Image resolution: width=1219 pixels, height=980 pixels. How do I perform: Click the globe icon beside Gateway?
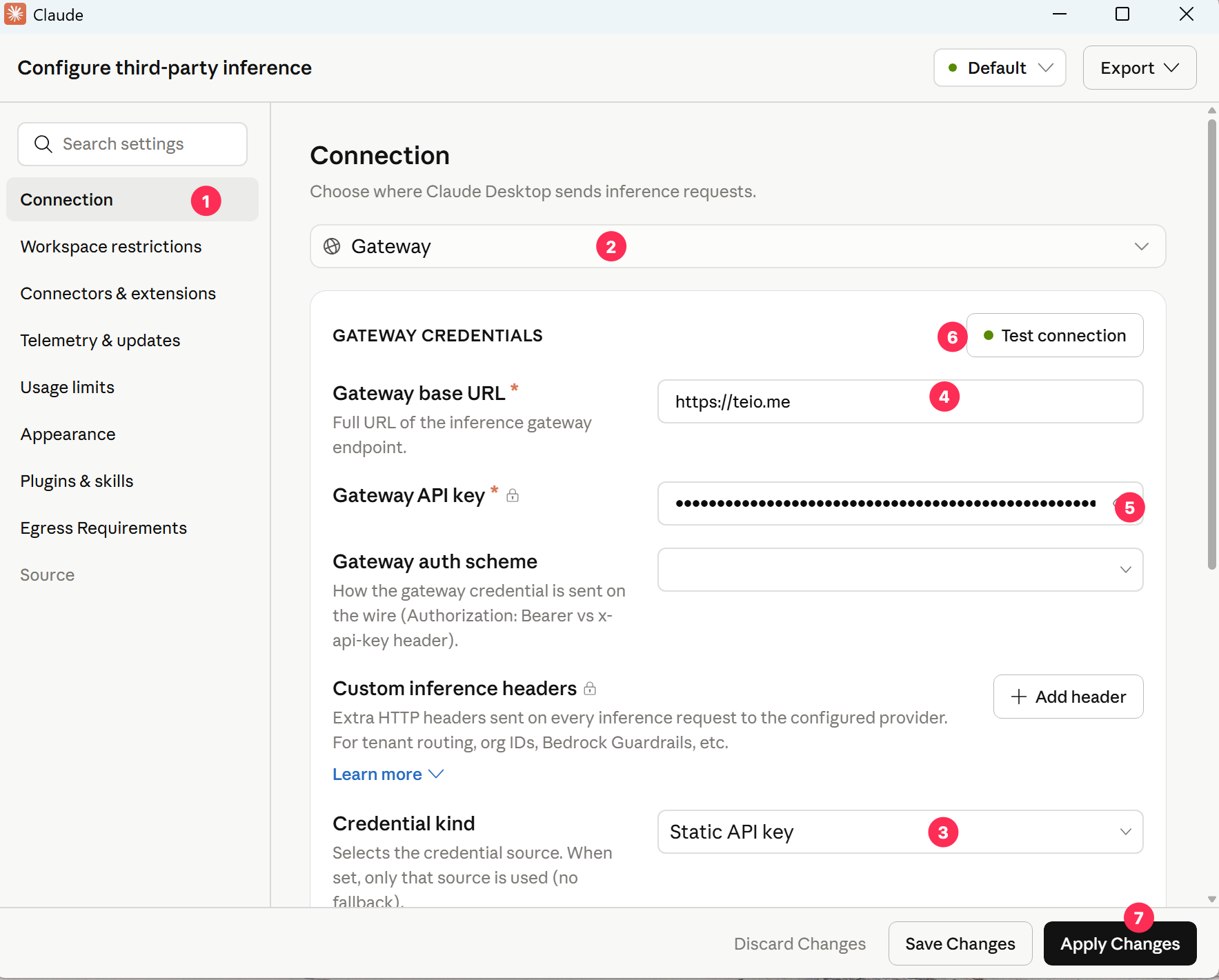click(332, 246)
